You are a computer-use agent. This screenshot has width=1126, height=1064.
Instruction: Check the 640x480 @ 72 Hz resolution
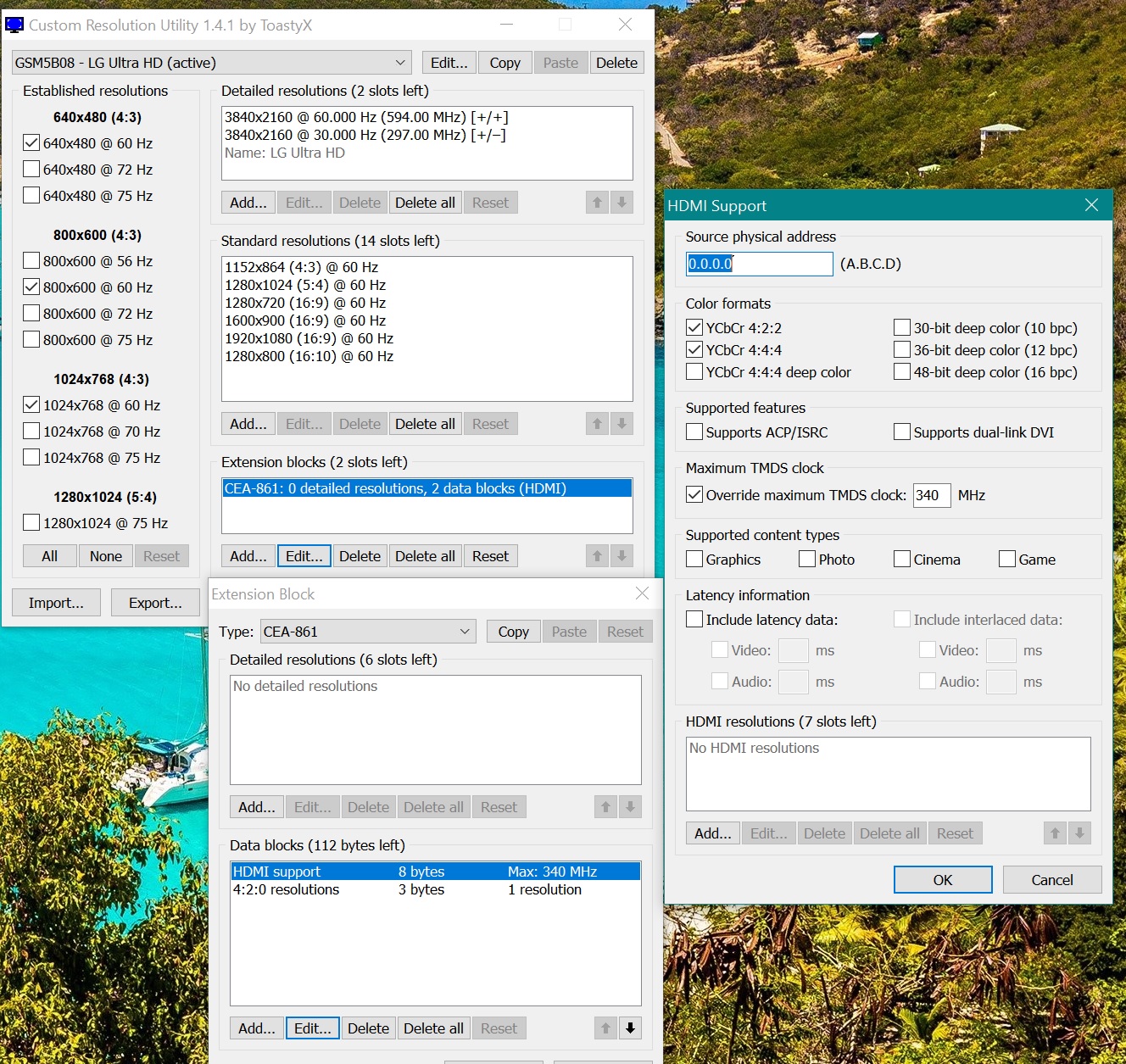click(x=31, y=170)
